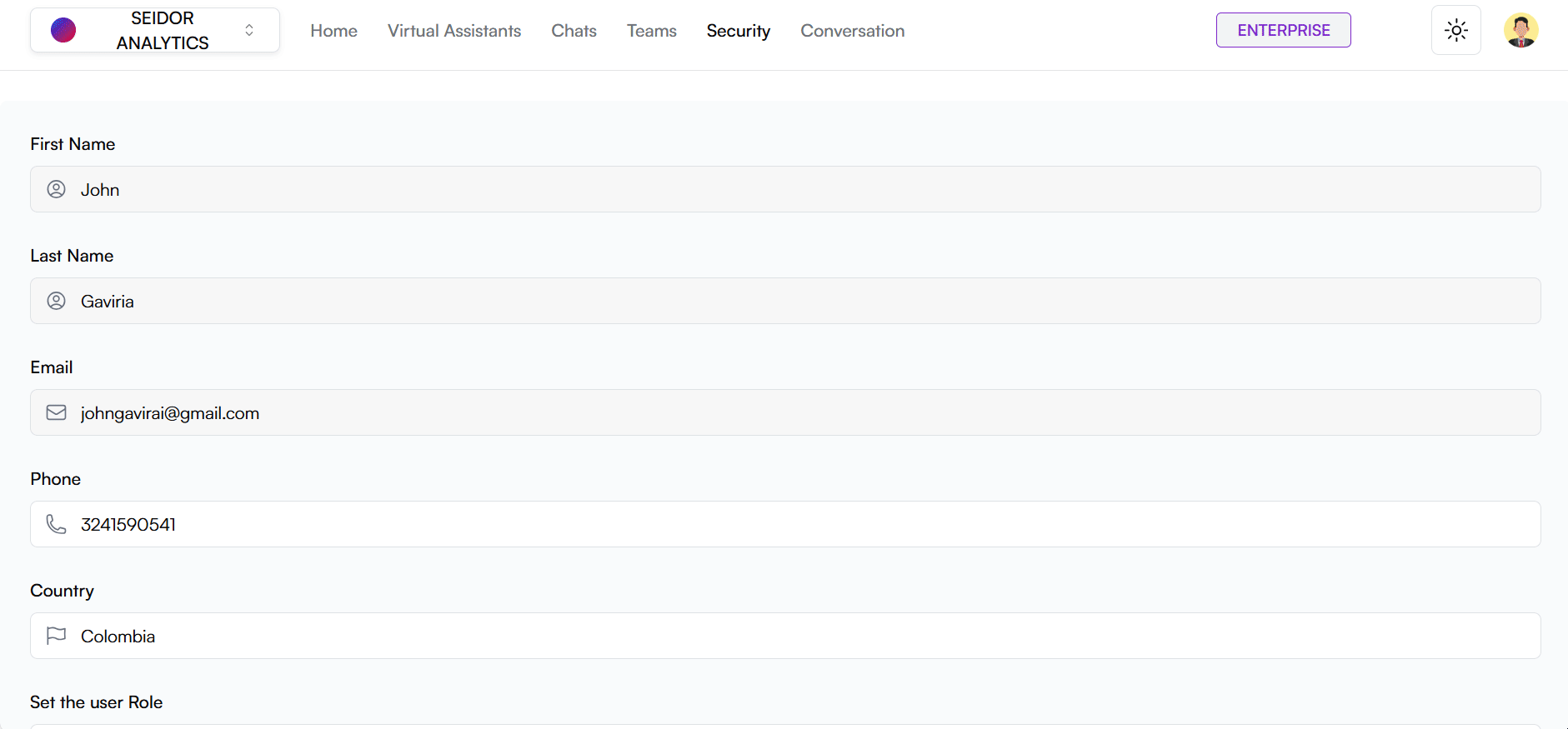This screenshot has height=729, width=1568.
Task: Go to the Home tab
Action: [x=333, y=31]
